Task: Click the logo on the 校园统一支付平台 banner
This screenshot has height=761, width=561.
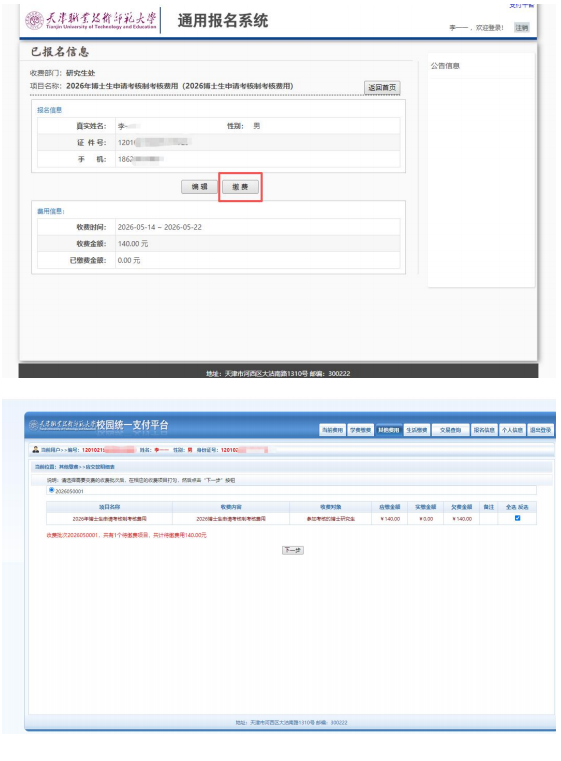Action: [x=62, y=425]
